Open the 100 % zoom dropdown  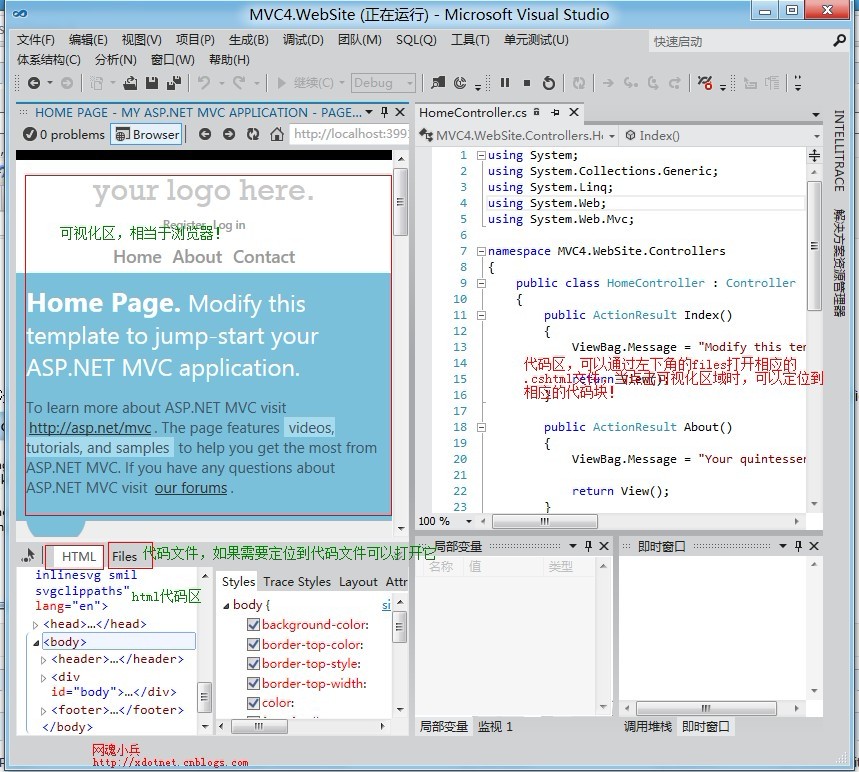coord(468,521)
